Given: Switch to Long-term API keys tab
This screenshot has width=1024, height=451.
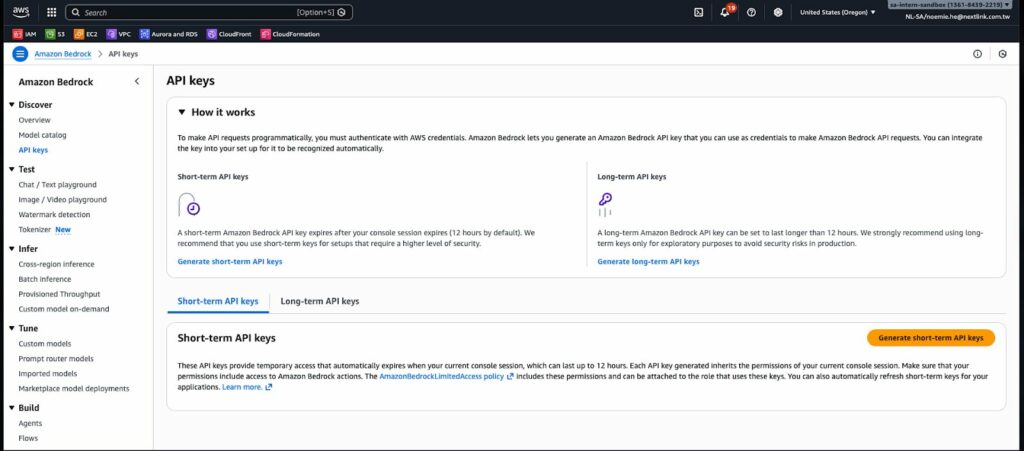Looking at the screenshot, I should click(x=320, y=302).
